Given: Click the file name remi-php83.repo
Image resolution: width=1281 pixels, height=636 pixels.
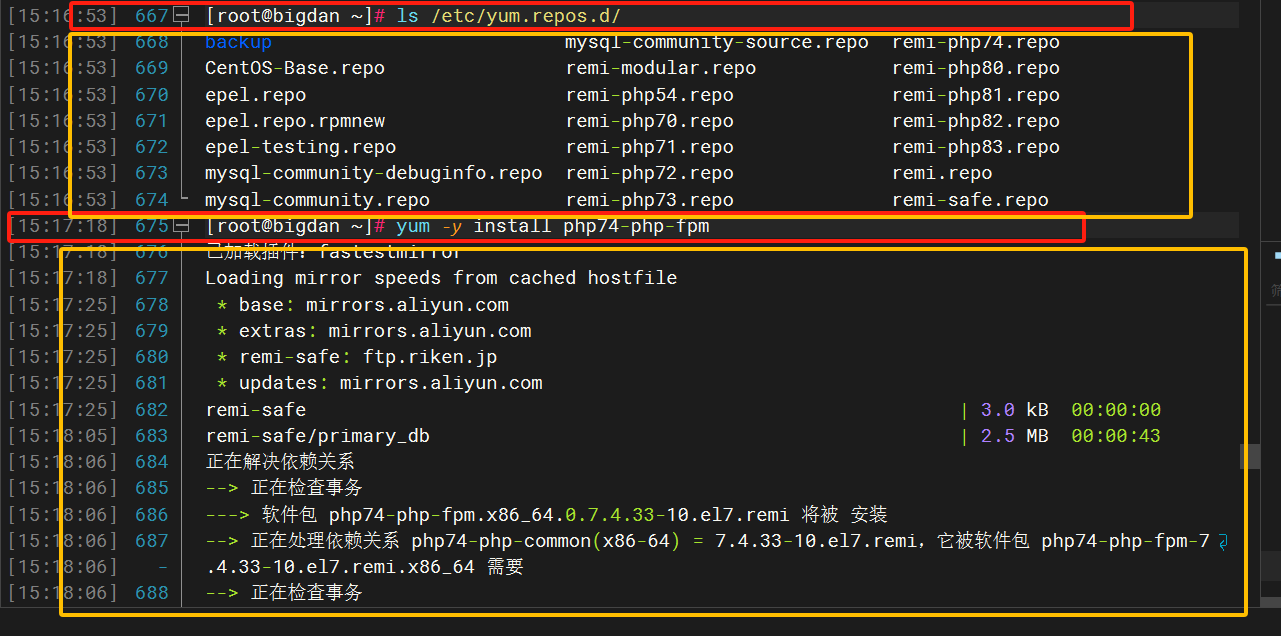Looking at the screenshot, I should click(x=976, y=147).
